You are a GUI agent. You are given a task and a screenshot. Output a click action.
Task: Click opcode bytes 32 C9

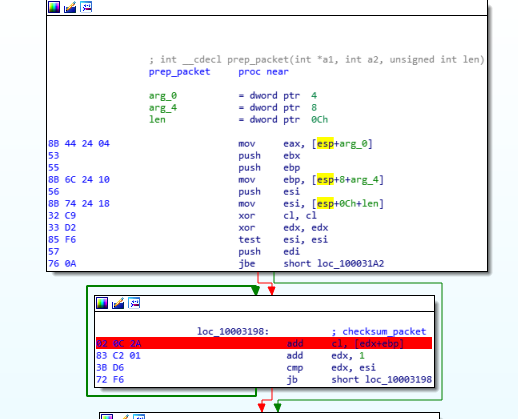(x=62, y=216)
